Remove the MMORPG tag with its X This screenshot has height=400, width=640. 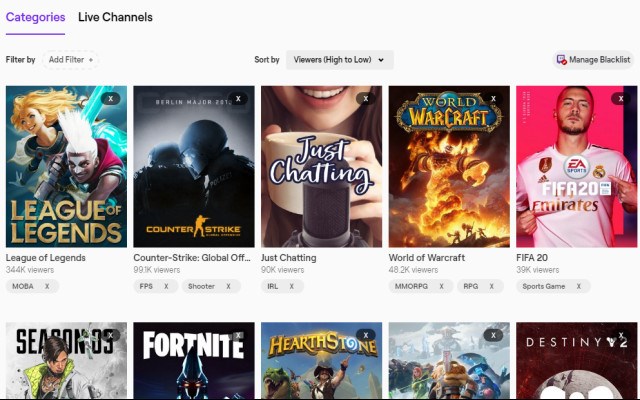441,286
